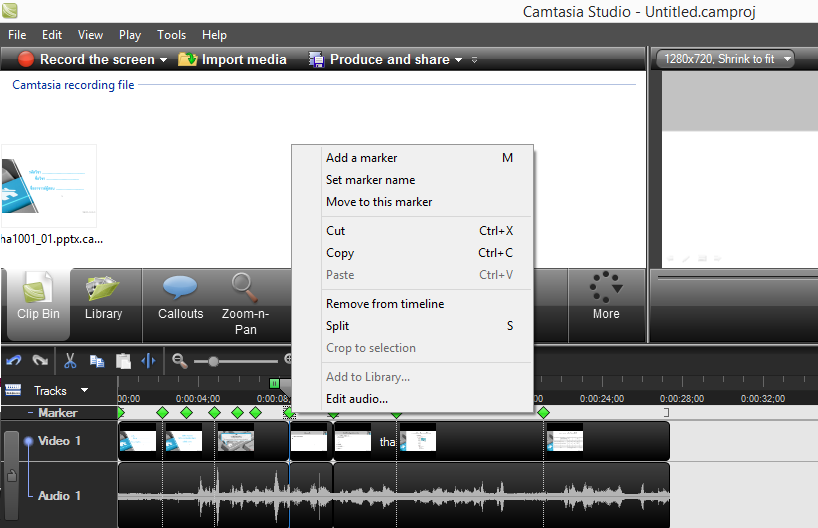Click the zoom out magnifier icon
Viewport: 818px width, 528px height.
180,361
